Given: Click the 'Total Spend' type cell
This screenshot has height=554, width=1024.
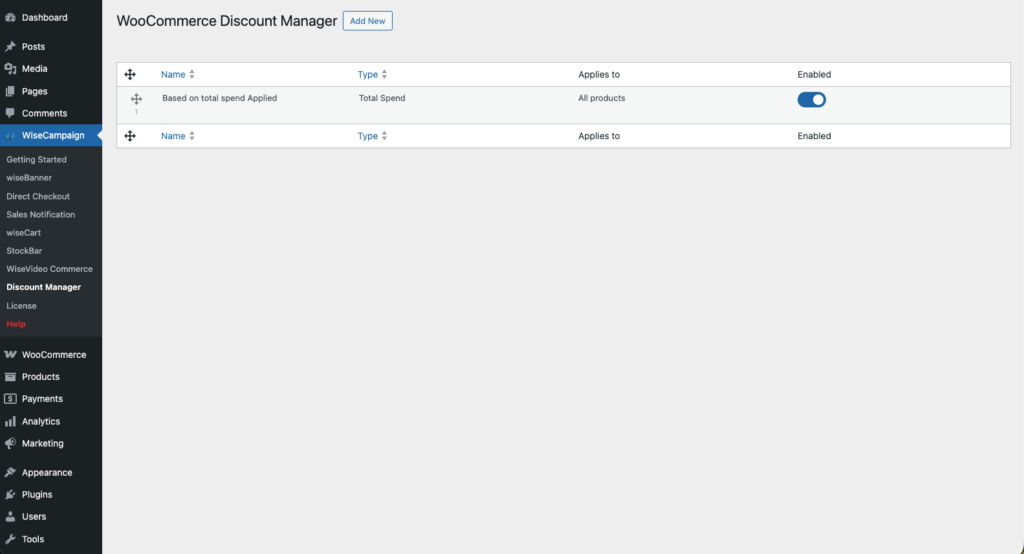Looking at the screenshot, I should [382, 98].
